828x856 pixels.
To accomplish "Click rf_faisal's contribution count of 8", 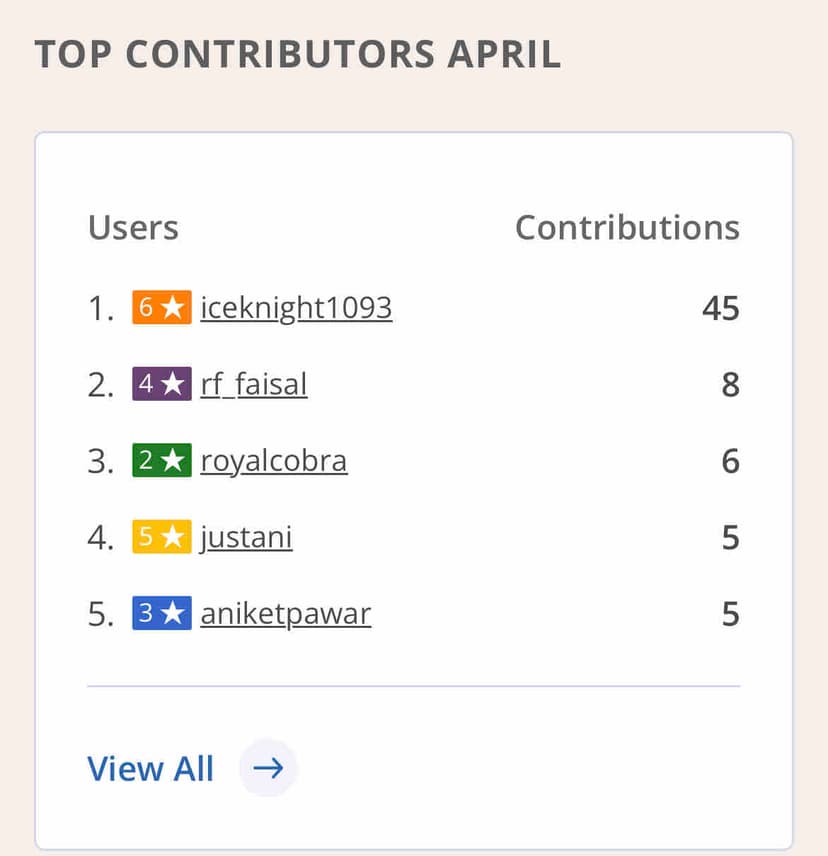I will coord(730,385).
